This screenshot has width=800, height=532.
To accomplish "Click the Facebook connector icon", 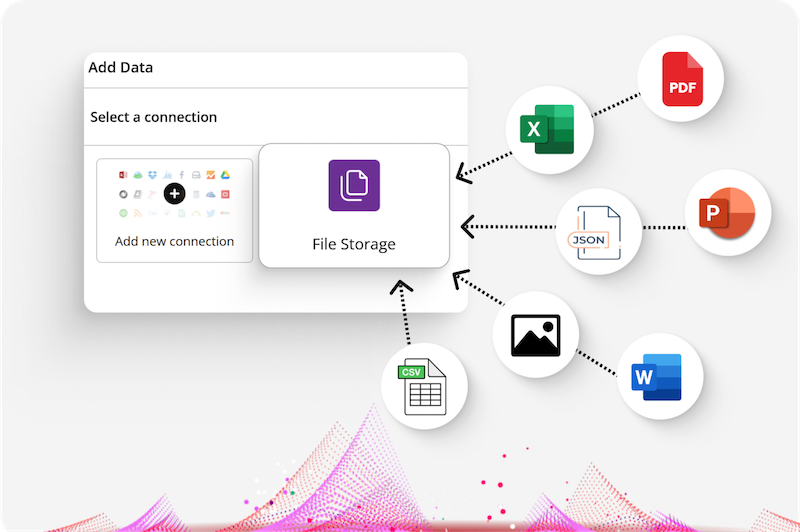I will click(182, 175).
